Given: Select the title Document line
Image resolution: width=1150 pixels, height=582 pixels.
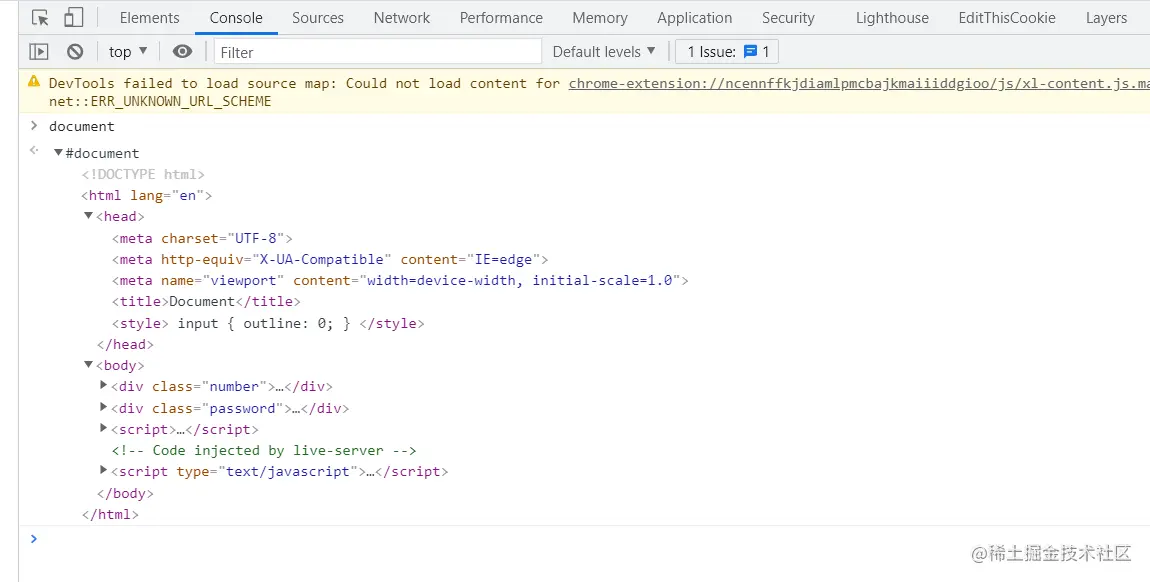Looking at the screenshot, I should [206, 302].
